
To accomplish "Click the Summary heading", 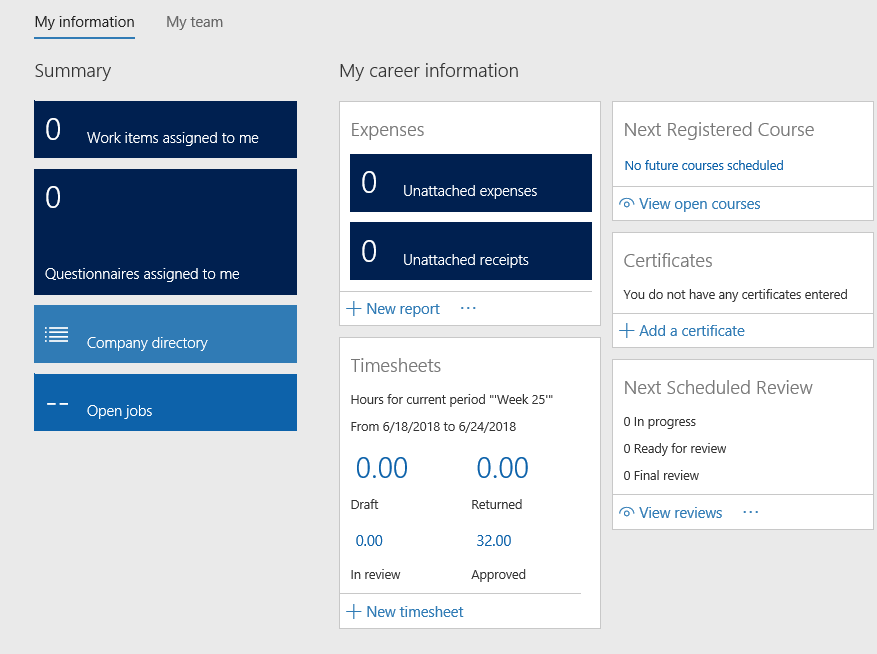I will tap(73, 71).
